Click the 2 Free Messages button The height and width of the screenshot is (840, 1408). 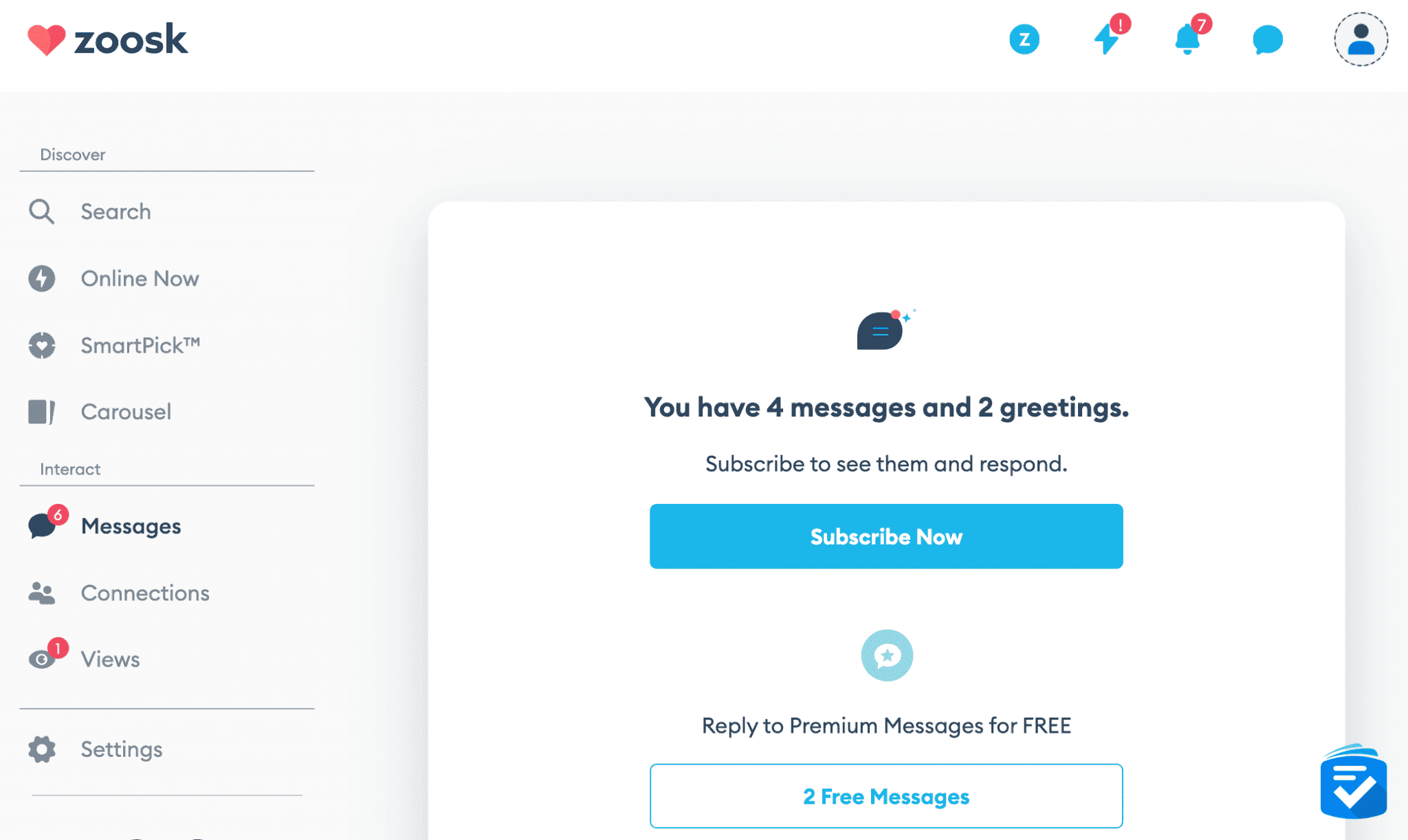point(886,796)
